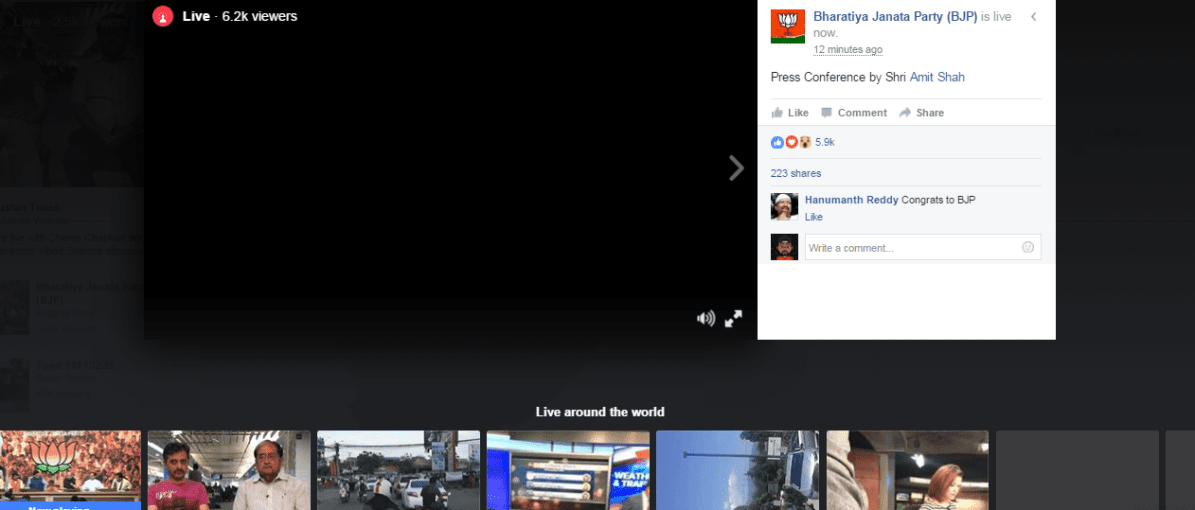Click the red Live broadcast icon
Image resolution: width=1195 pixels, height=510 pixels.
pos(163,16)
